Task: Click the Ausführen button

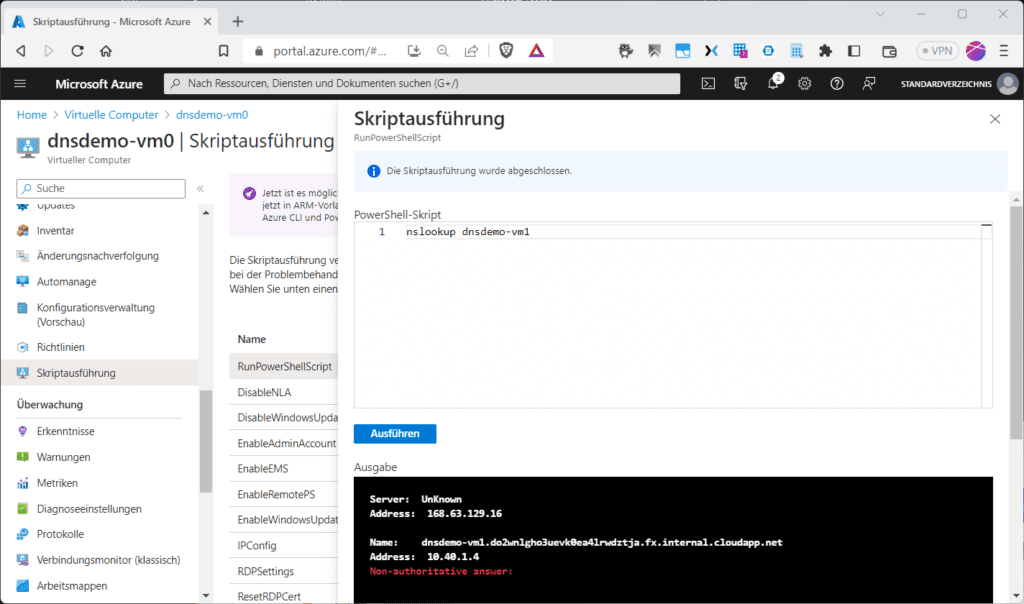Action: [395, 434]
